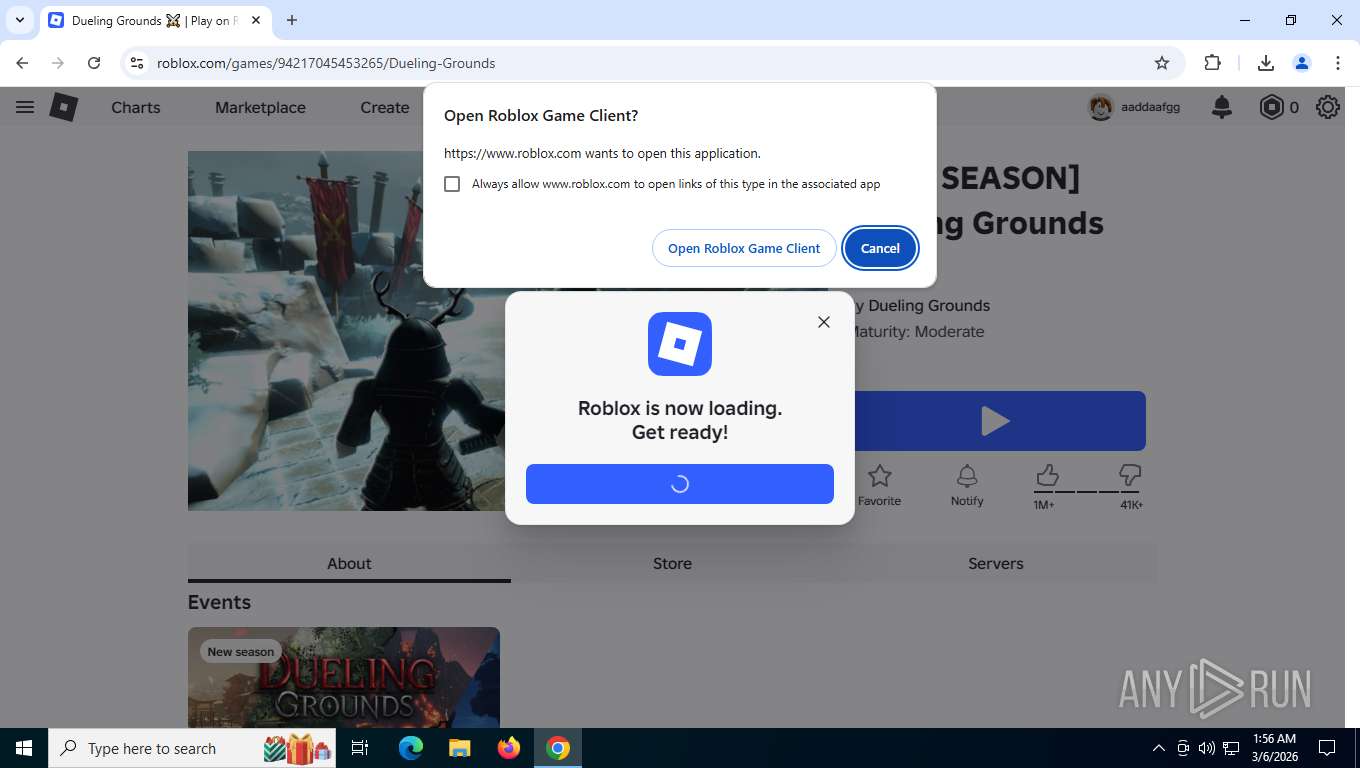Click the game preview image
Image resolution: width=1360 pixels, height=768 pixels.
(346, 330)
